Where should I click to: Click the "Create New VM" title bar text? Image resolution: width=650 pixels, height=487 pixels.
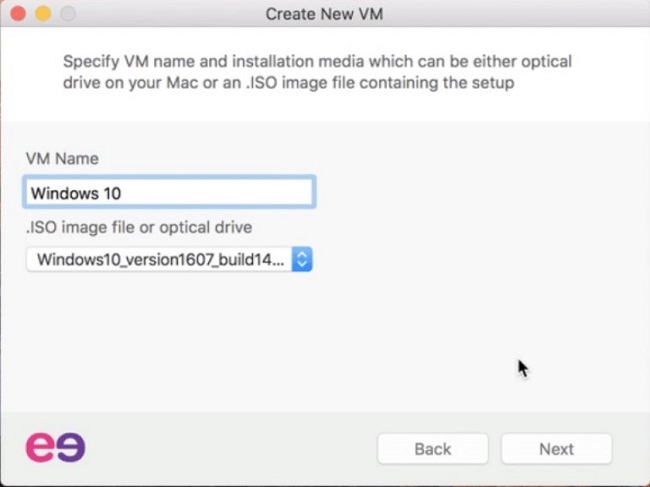324,14
